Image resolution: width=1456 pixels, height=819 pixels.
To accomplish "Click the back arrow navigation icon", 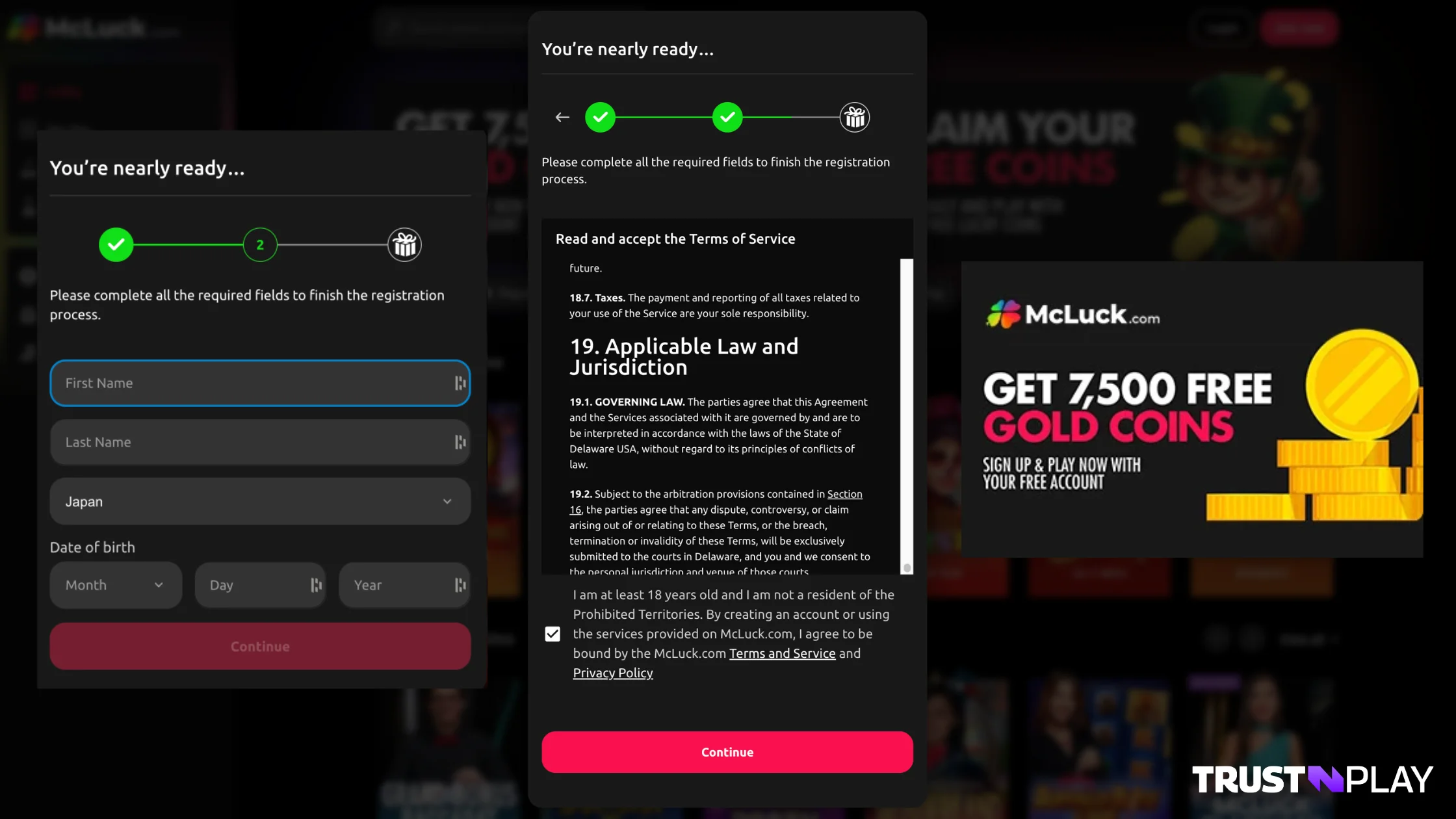I will coord(562,117).
